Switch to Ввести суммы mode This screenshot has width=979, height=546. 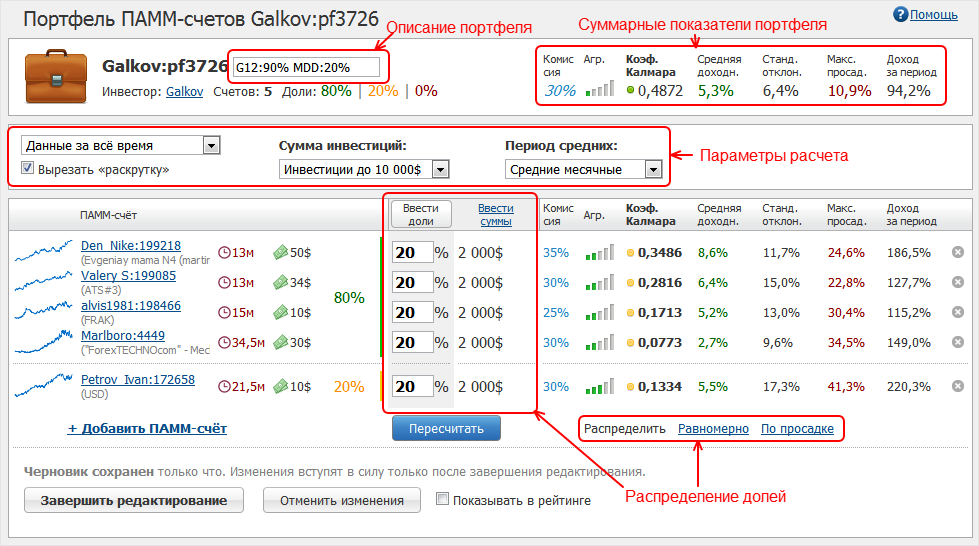click(496, 214)
